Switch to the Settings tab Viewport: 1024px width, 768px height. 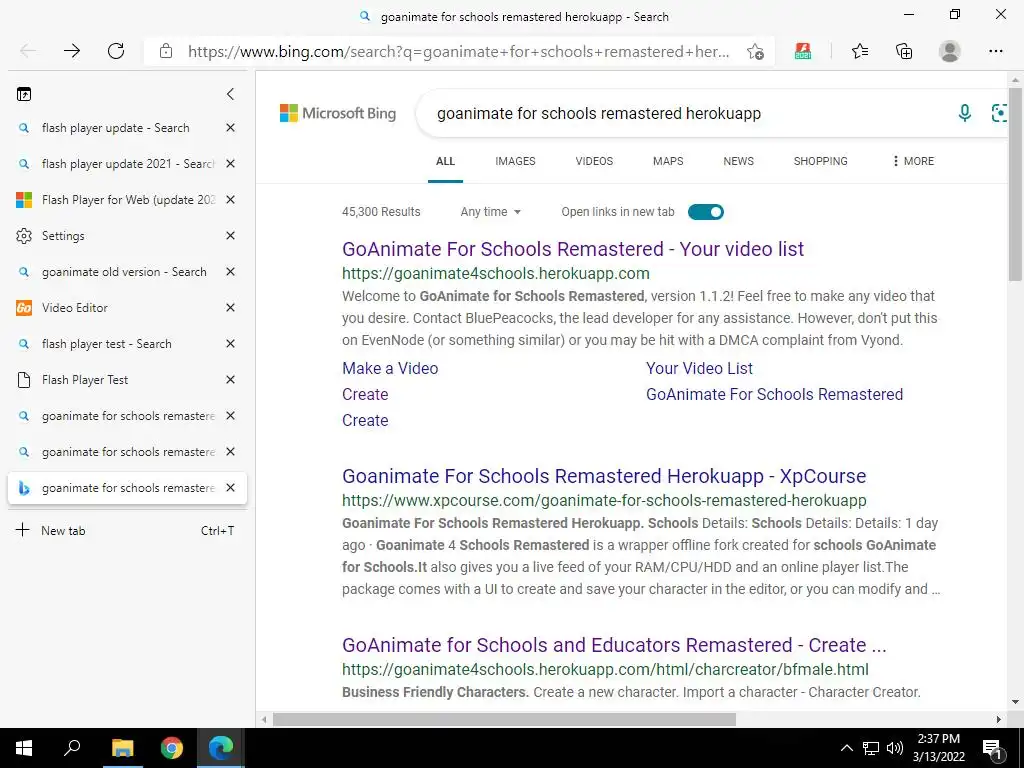coord(115,236)
